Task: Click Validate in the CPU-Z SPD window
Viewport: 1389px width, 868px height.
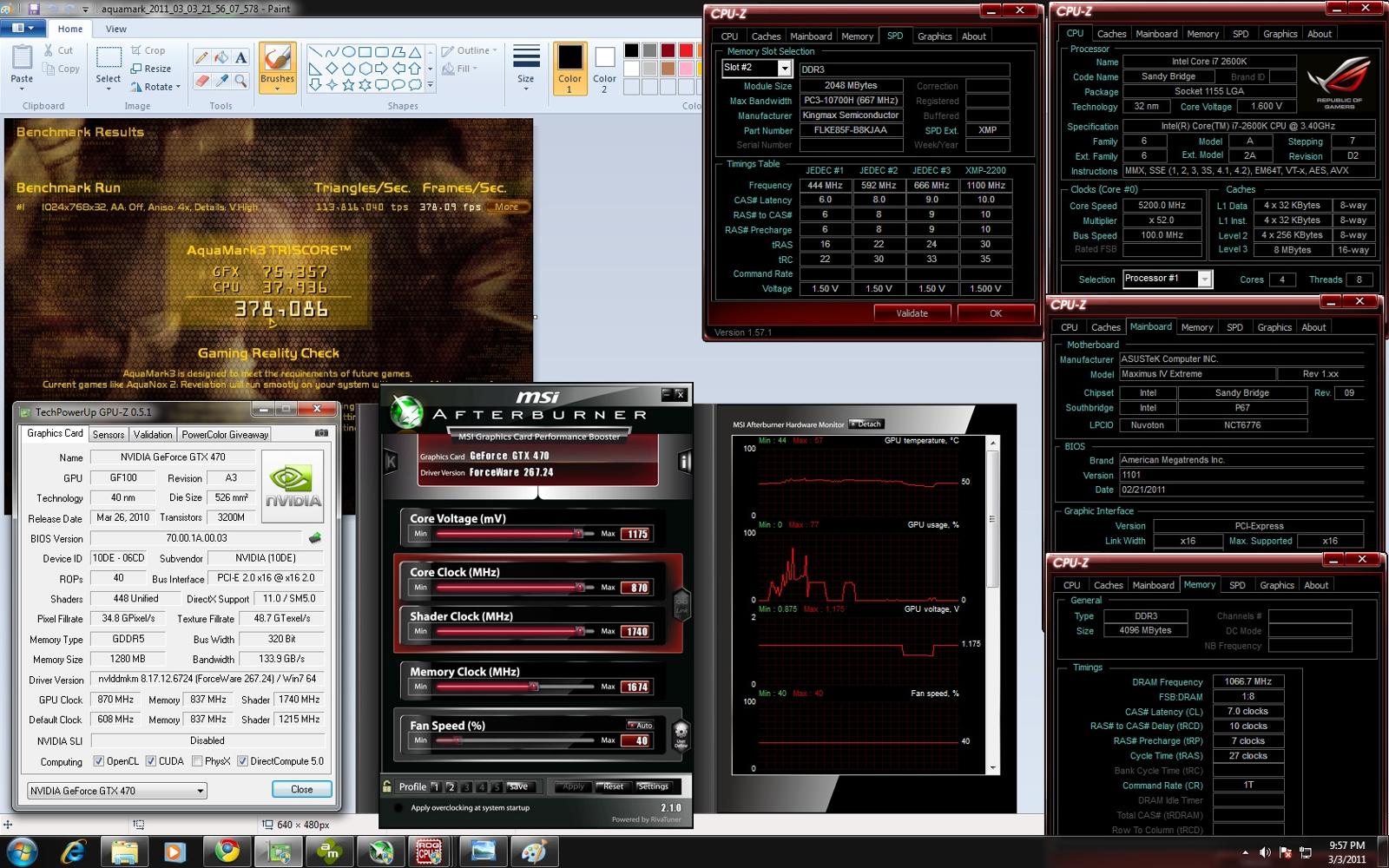Action: pyautogui.click(x=912, y=313)
